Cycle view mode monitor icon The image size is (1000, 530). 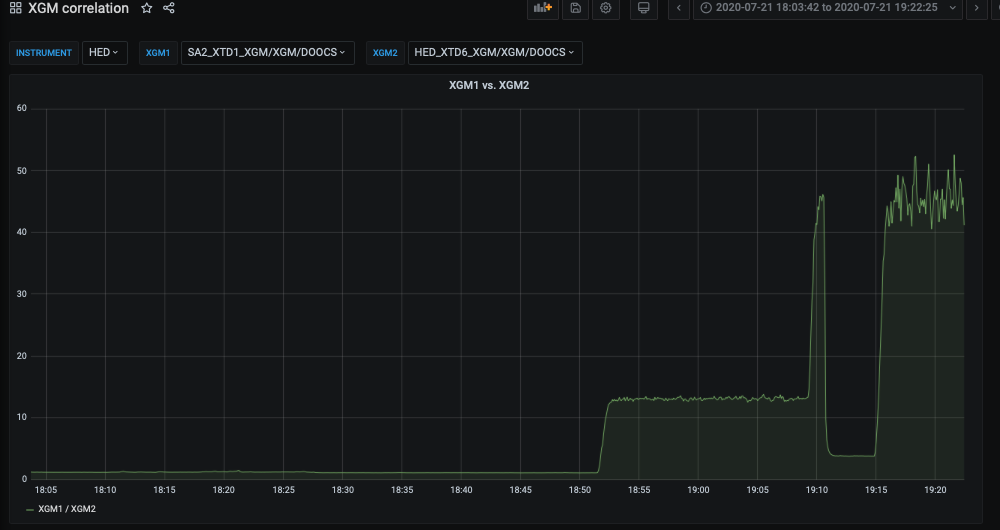pyautogui.click(x=643, y=8)
